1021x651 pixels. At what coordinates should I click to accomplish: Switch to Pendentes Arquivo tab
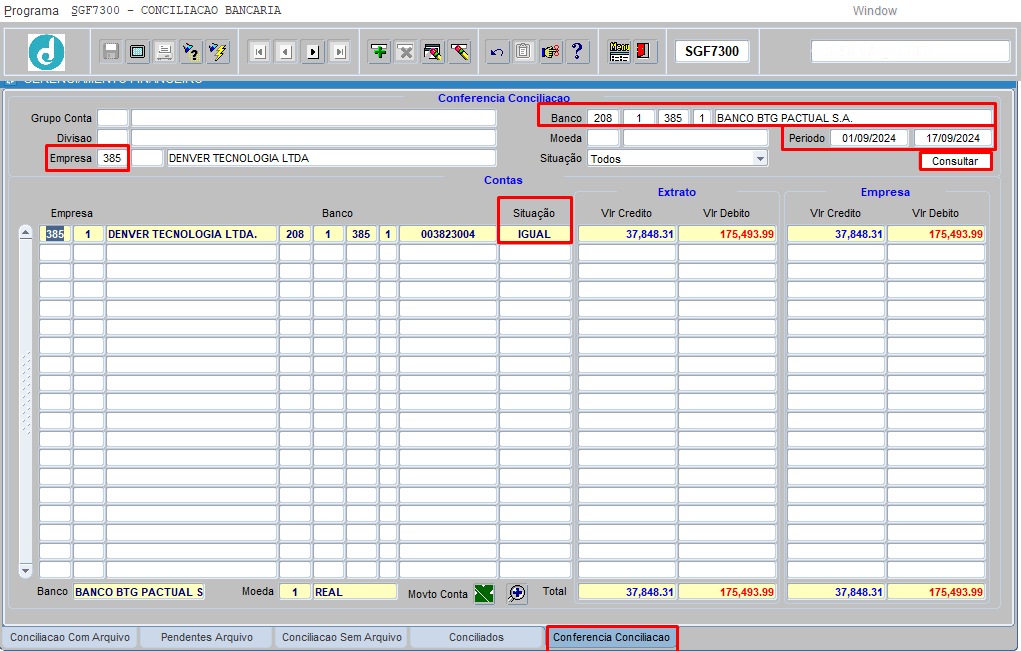coord(207,637)
